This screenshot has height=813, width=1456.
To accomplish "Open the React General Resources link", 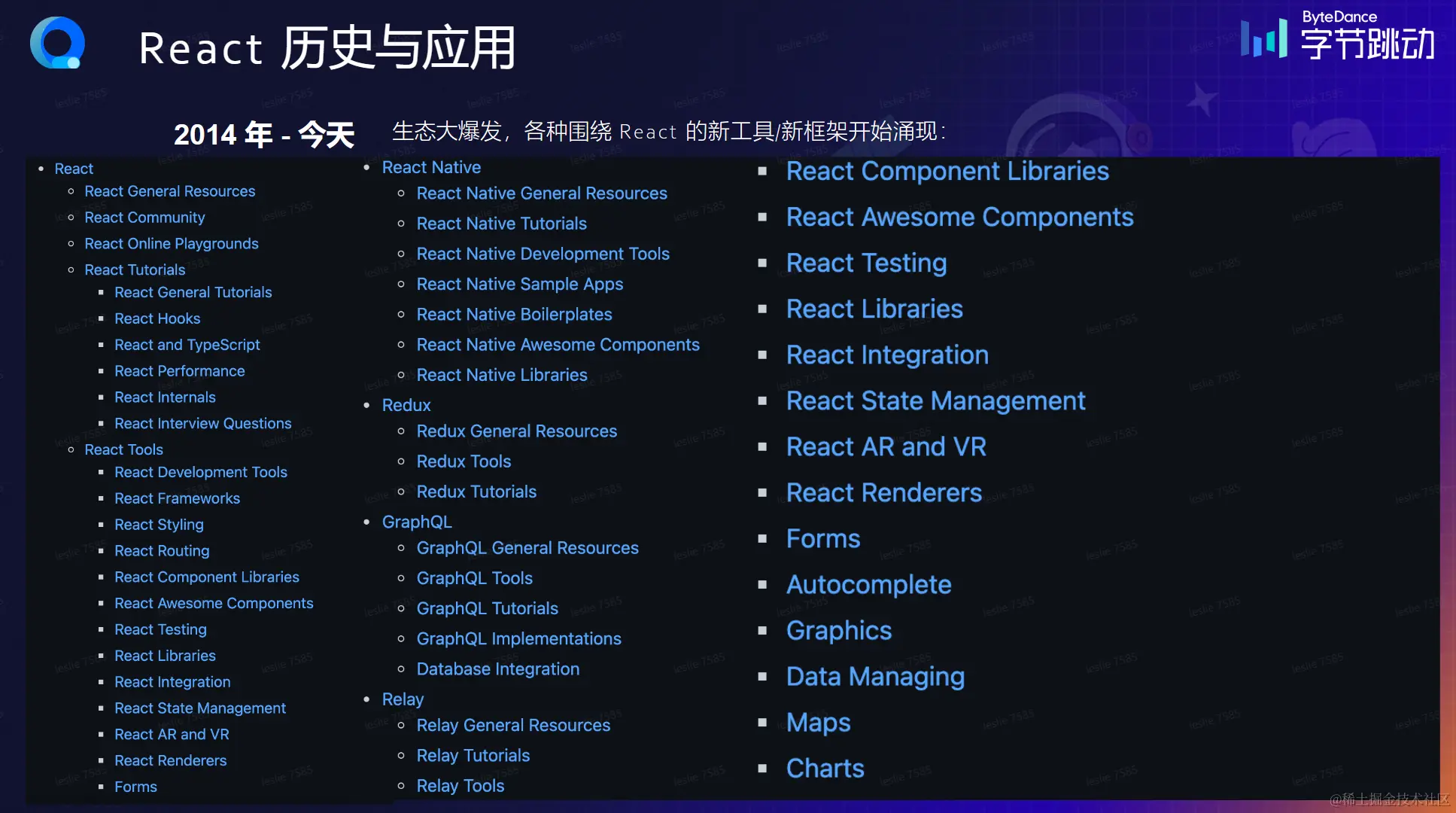I will click(169, 191).
